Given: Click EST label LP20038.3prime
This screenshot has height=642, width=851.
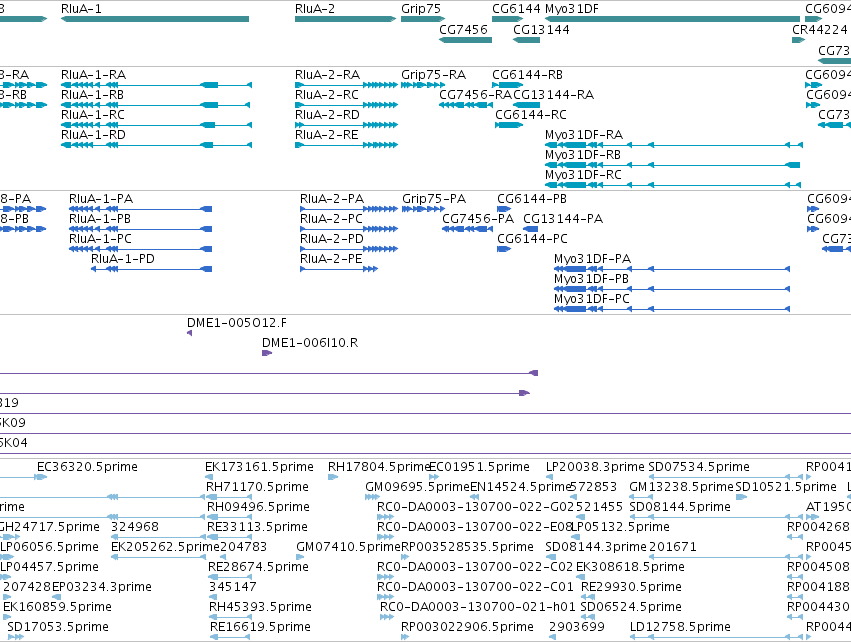Looking at the screenshot, I should point(595,467).
